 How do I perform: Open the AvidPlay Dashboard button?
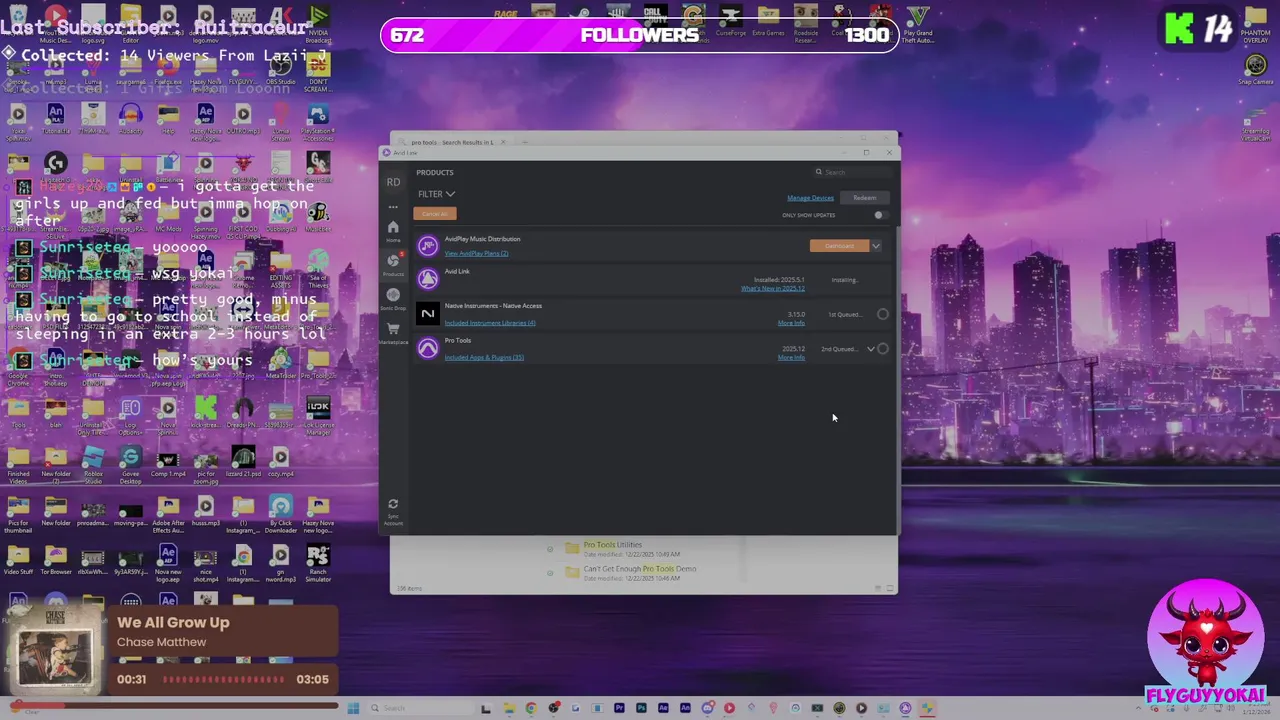tap(839, 246)
